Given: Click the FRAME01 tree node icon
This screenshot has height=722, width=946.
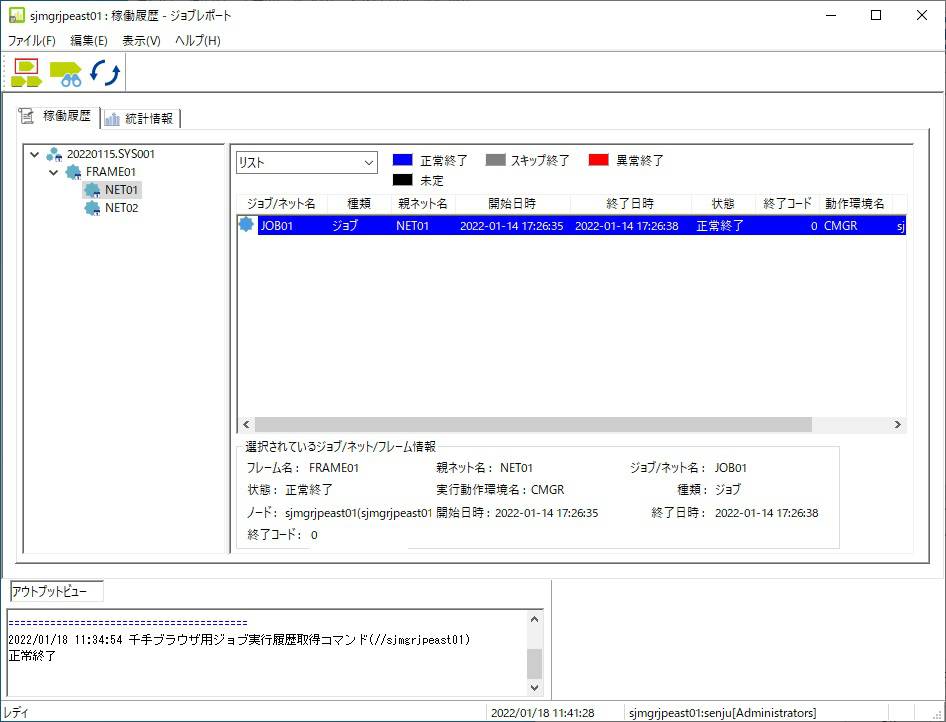Looking at the screenshot, I should pos(73,172).
